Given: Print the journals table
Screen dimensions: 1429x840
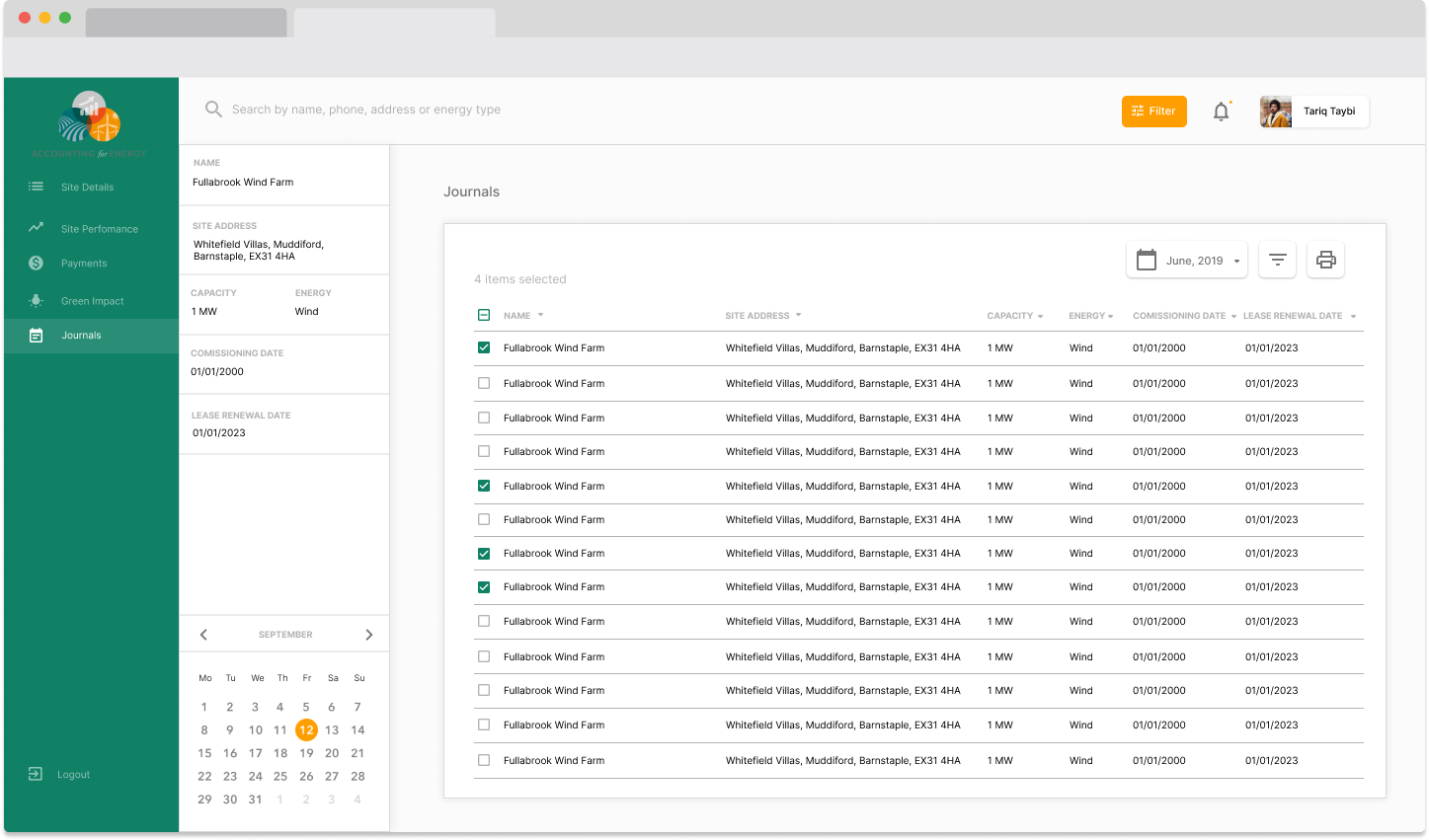Looking at the screenshot, I should click(1325, 261).
